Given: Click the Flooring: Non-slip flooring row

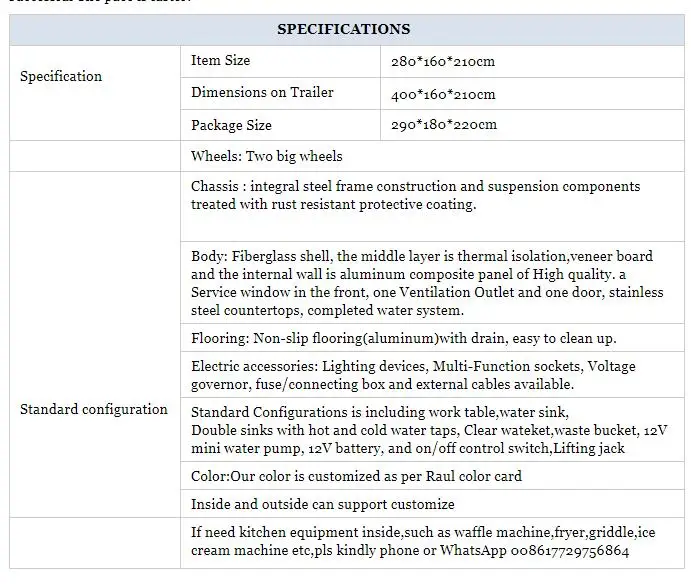Looking at the screenshot, I should point(403,338).
